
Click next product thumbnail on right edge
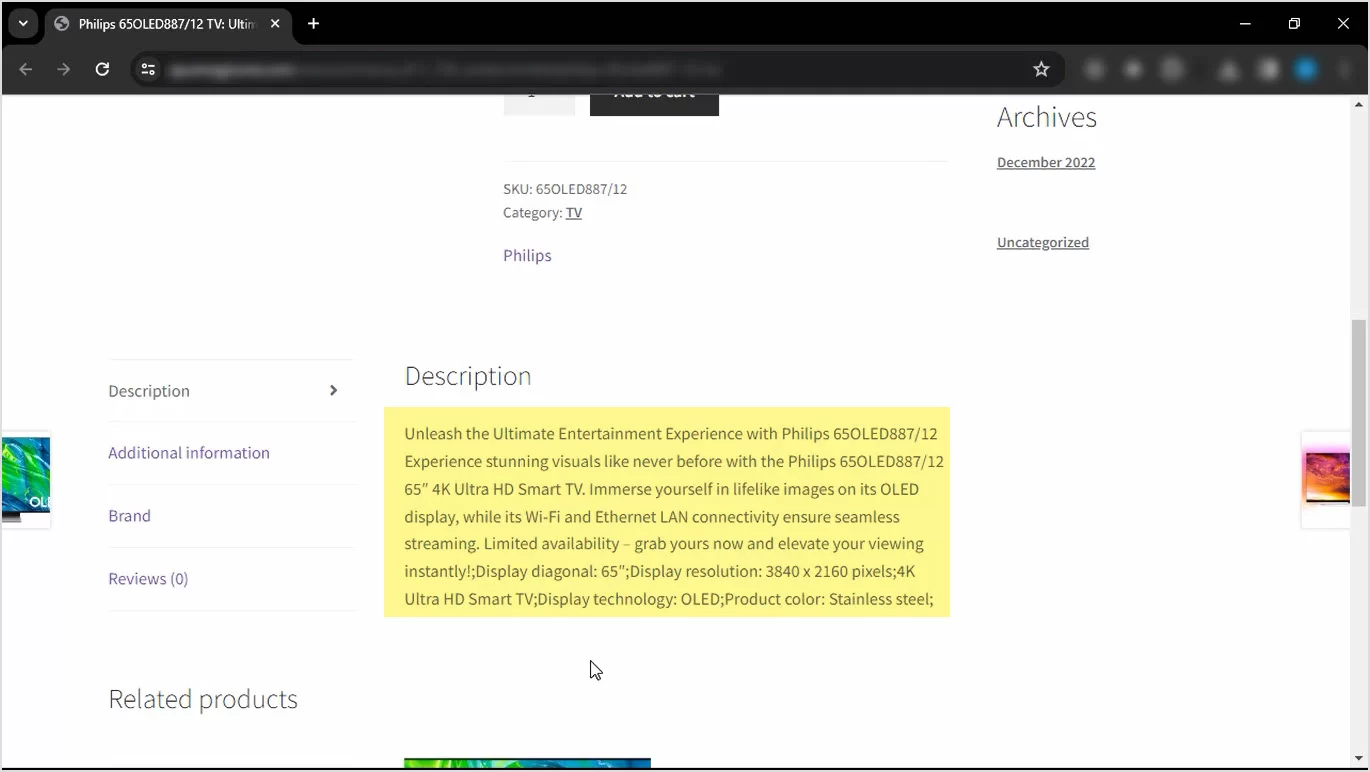tap(1327, 480)
